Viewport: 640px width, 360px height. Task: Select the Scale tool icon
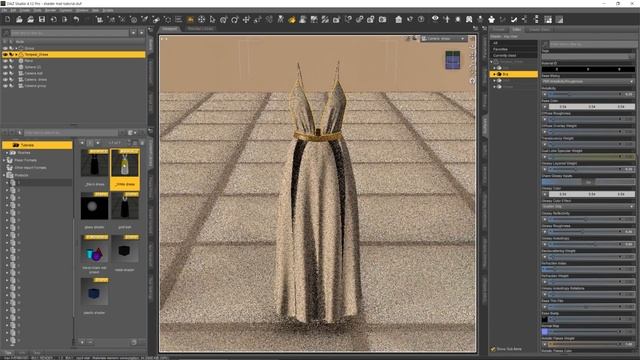click(258, 19)
